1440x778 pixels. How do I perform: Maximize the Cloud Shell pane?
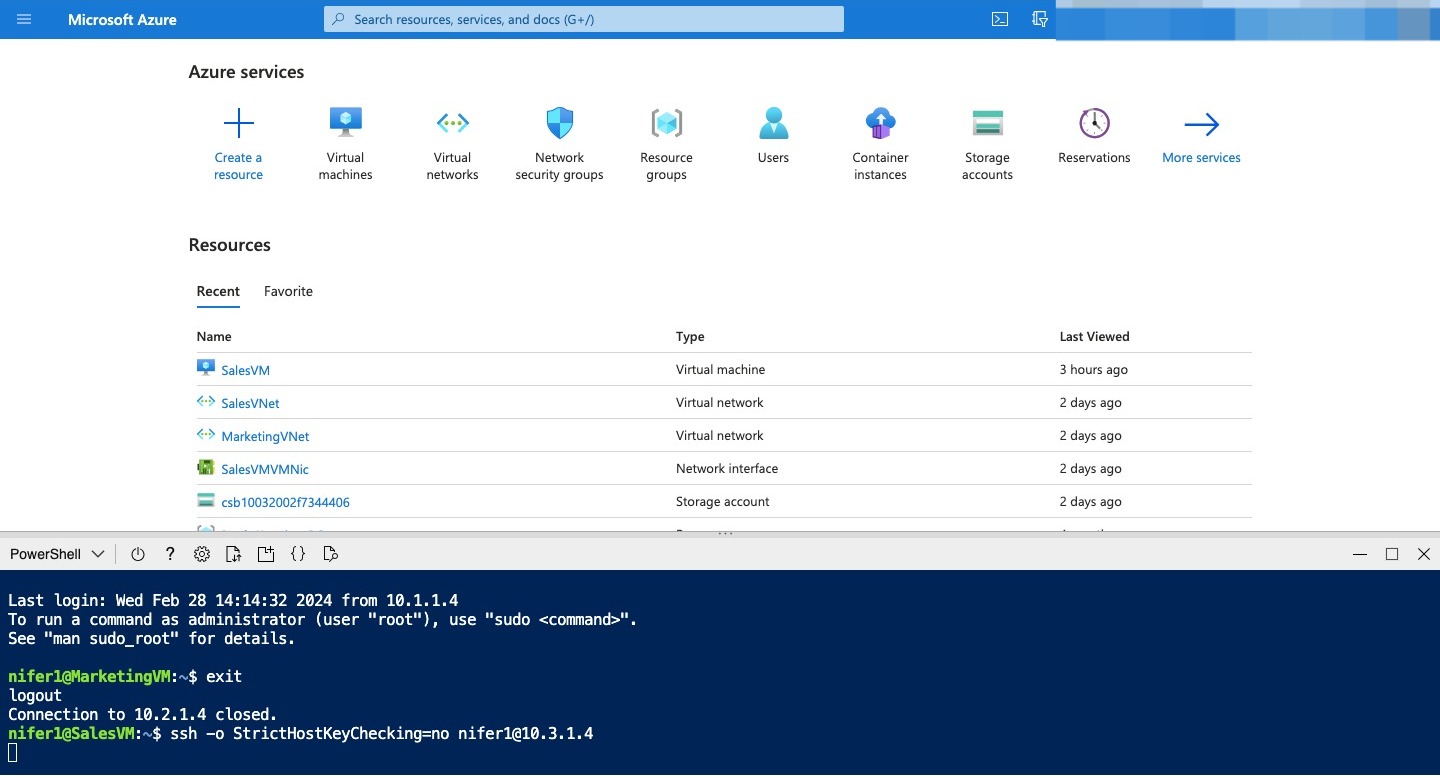(x=1391, y=554)
